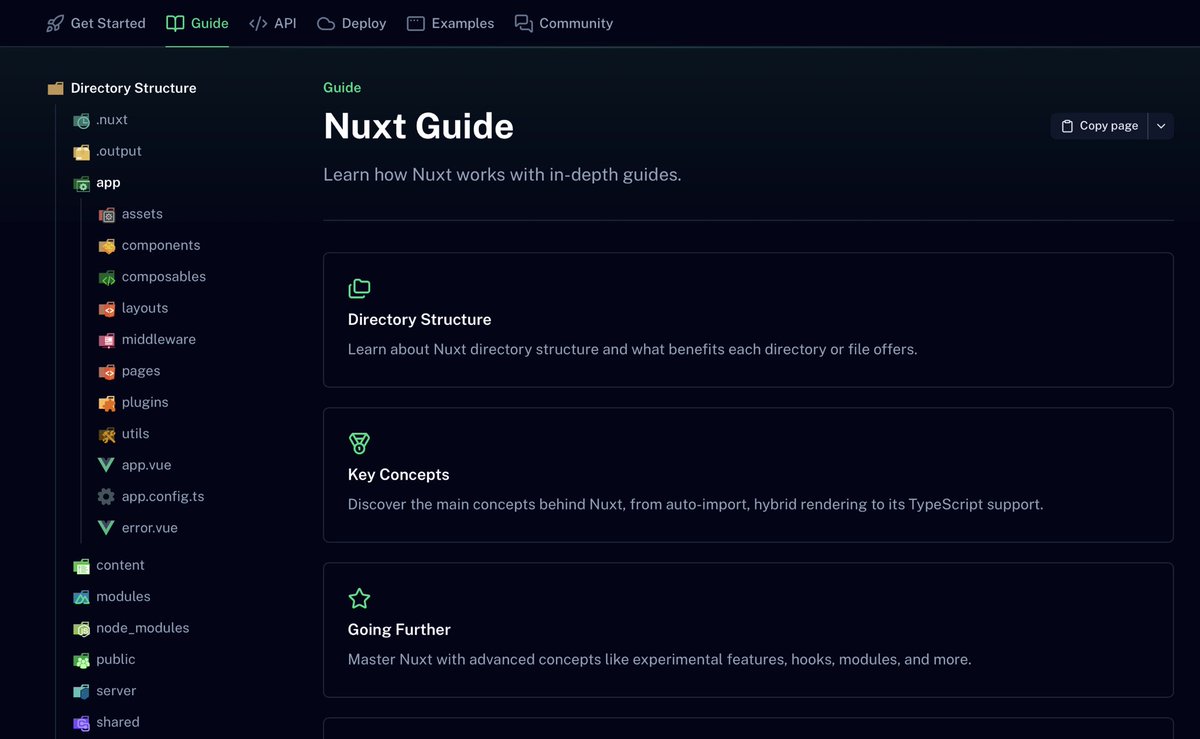Viewport: 1200px width, 739px height.
Task: Open the Examples tab
Action: click(x=451, y=23)
